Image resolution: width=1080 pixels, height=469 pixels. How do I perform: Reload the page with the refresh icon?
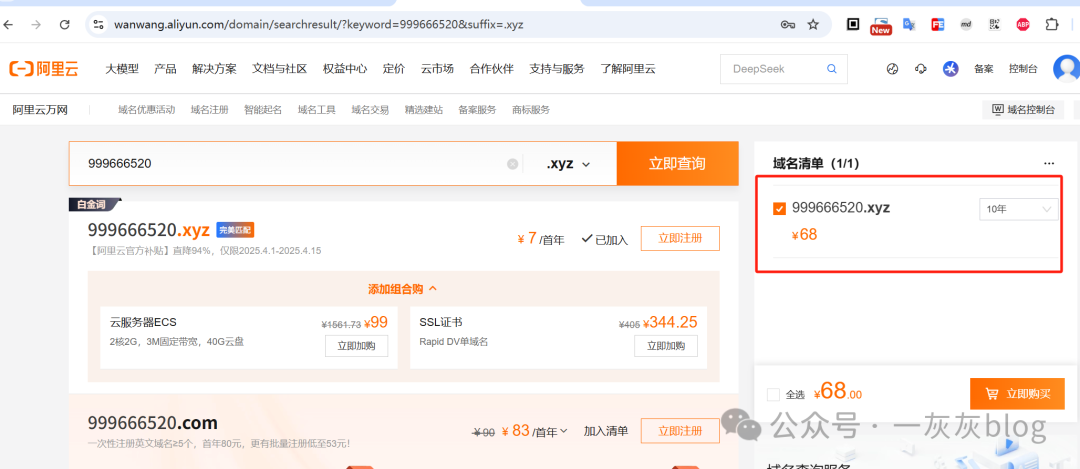65,25
